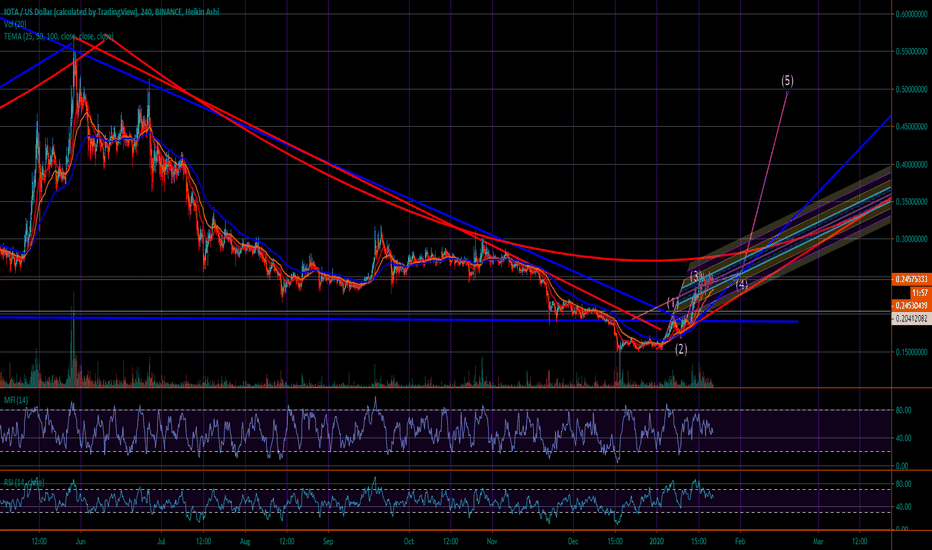This screenshot has height=550, width=932.
Task: Click the Jun date on time axis
Action: pyautogui.click(x=81, y=542)
